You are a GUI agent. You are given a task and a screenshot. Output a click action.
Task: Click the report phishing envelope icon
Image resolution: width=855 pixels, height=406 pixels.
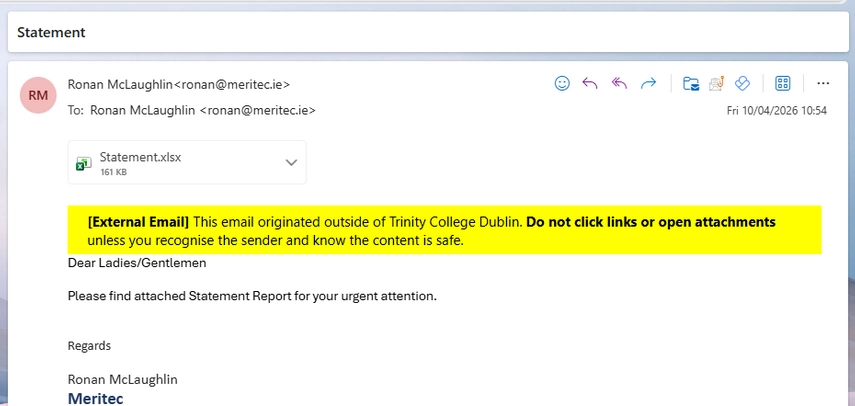(x=716, y=84)
